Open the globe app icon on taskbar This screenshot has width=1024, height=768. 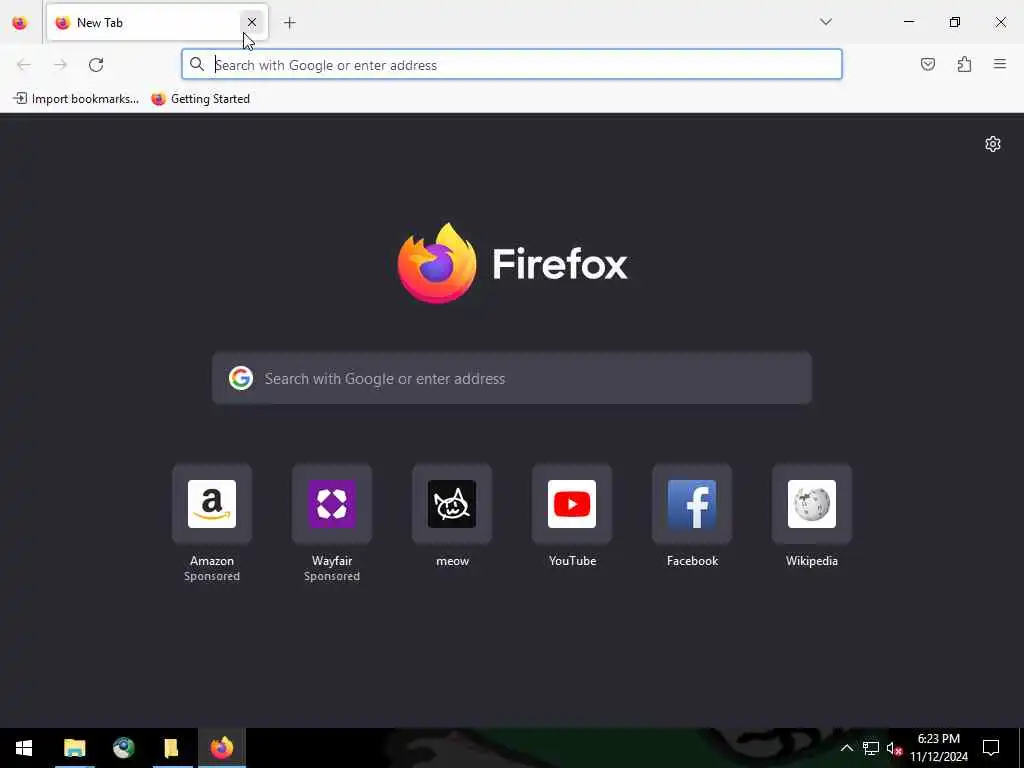[x=123, y=748]
